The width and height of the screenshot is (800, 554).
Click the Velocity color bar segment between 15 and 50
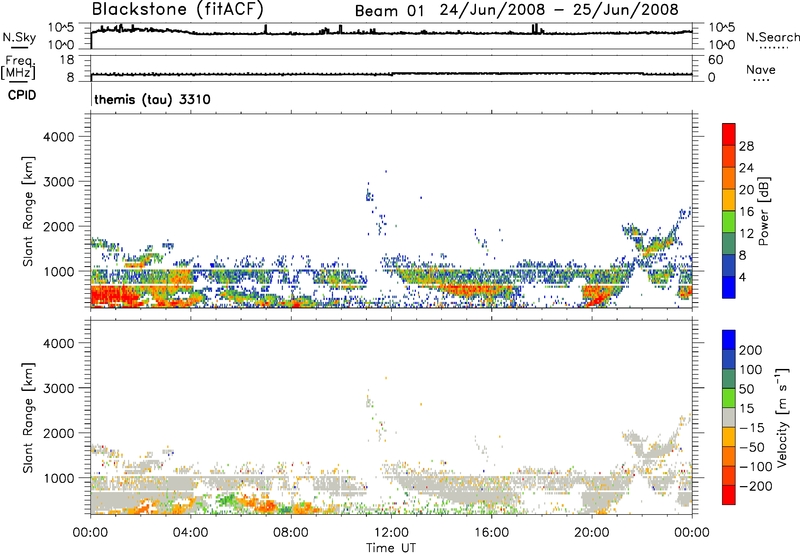(x=729, y=398)
